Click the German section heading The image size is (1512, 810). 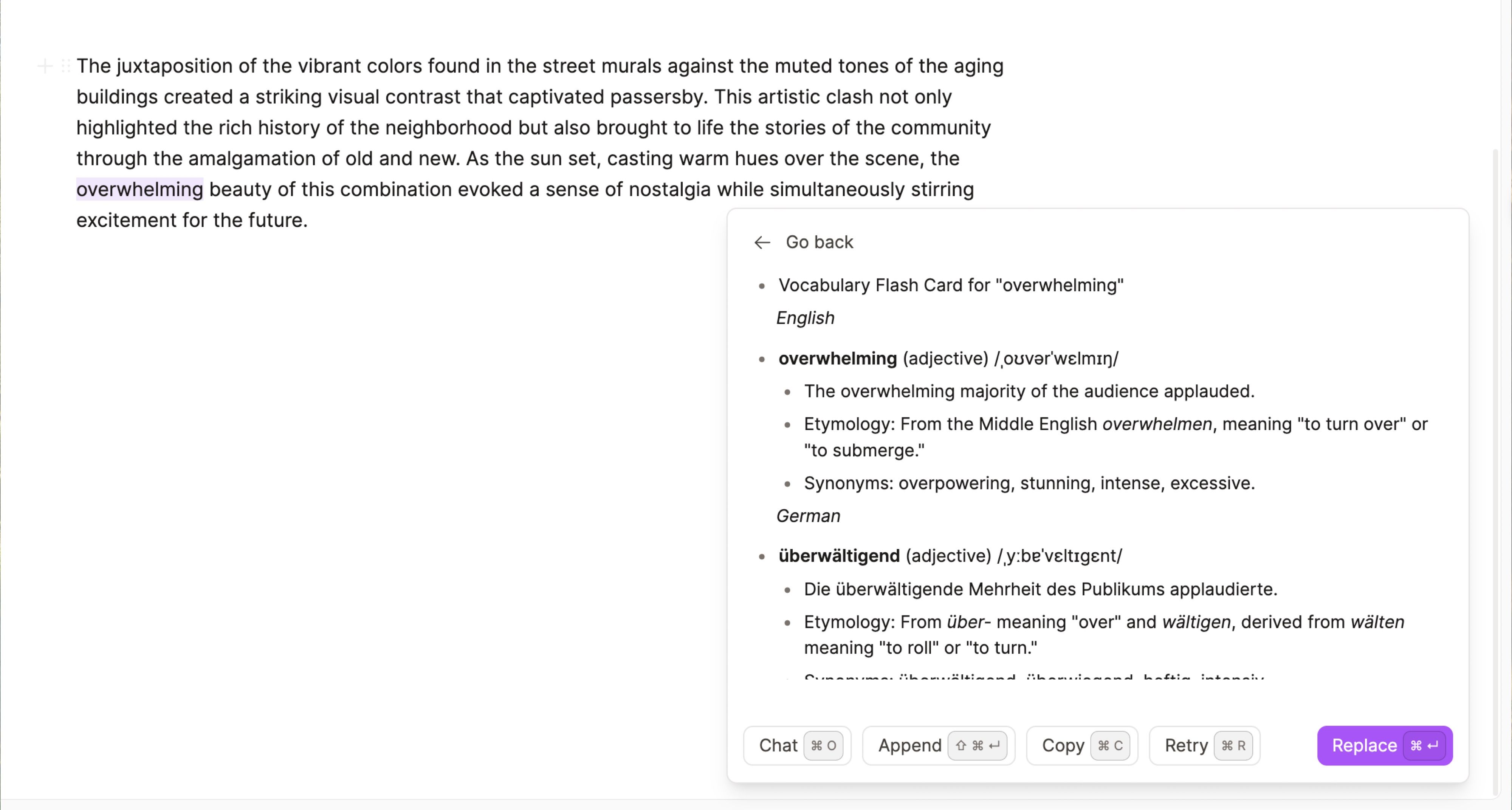[x=808, y=516]
